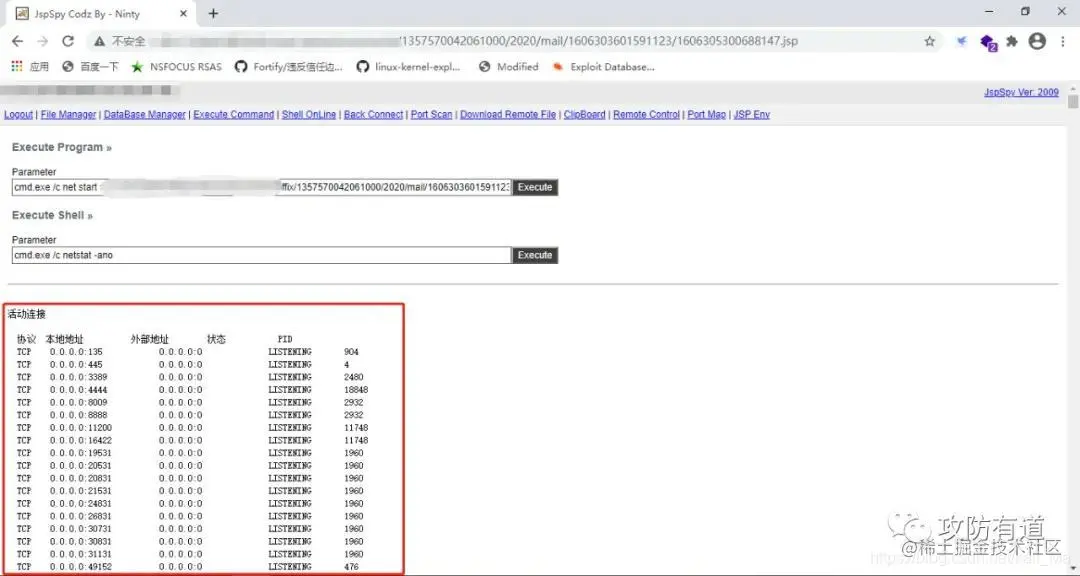Open the Fortify GitHub bookmark
The image size is (1080, 576).
289,67
